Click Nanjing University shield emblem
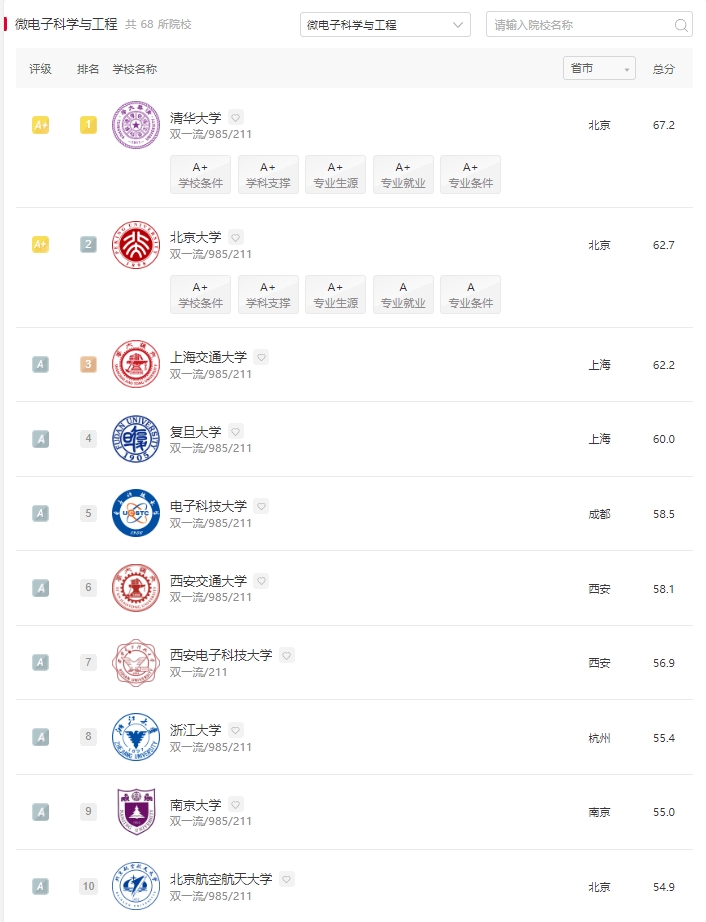 pos(136,811)
